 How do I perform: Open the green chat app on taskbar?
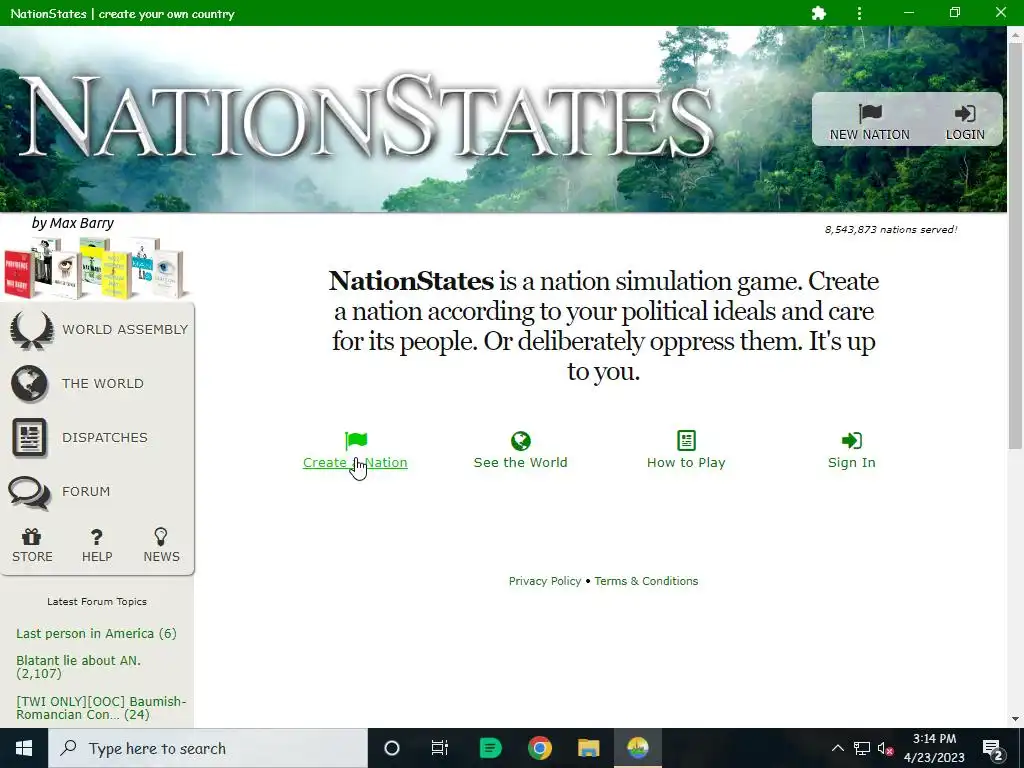pos(490,748)
